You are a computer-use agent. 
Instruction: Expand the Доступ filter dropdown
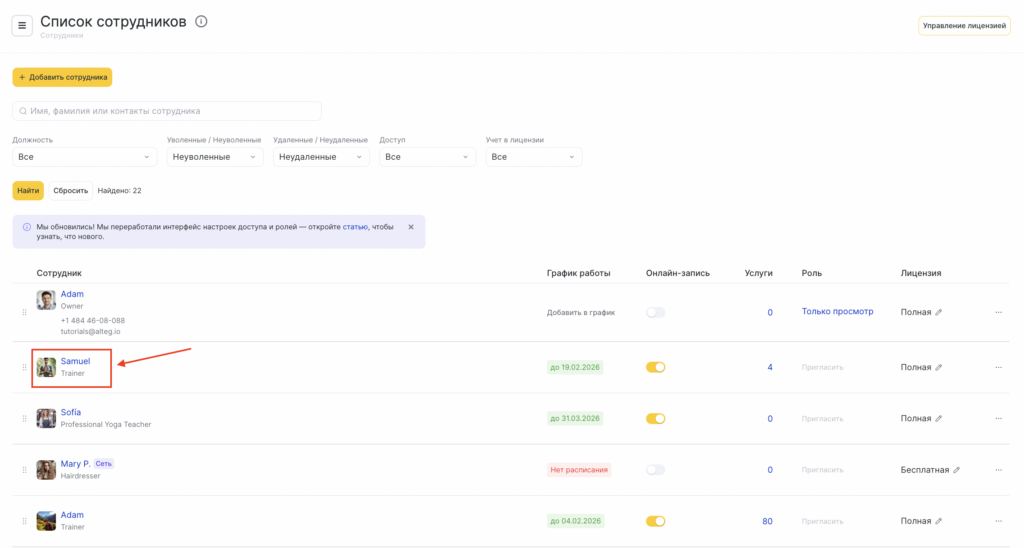point(427,157)
